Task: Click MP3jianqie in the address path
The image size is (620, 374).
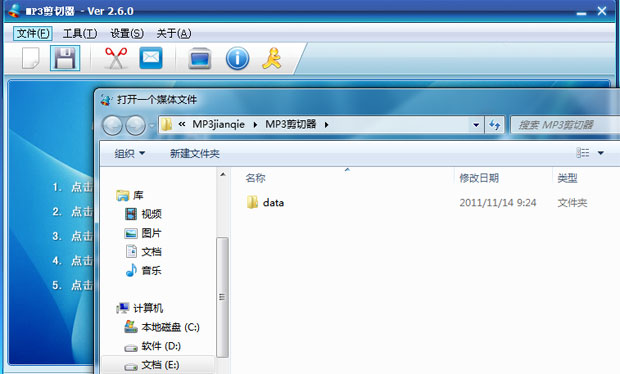Action: click(x=218, y=125)
